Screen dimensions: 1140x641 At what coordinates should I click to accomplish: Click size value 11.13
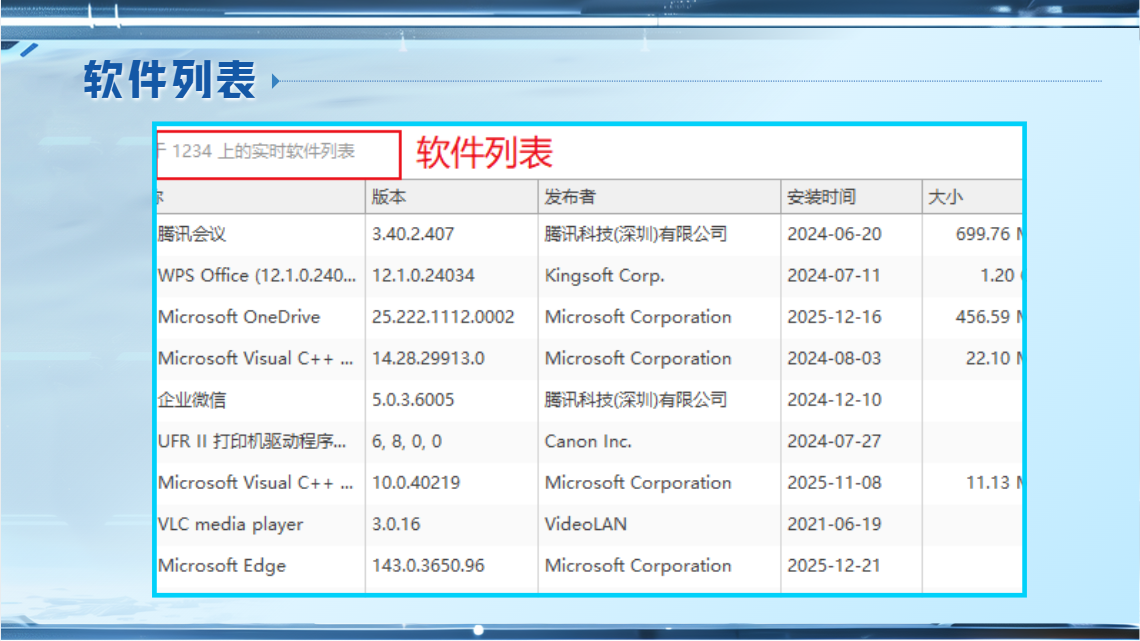[x=988, y=483]
